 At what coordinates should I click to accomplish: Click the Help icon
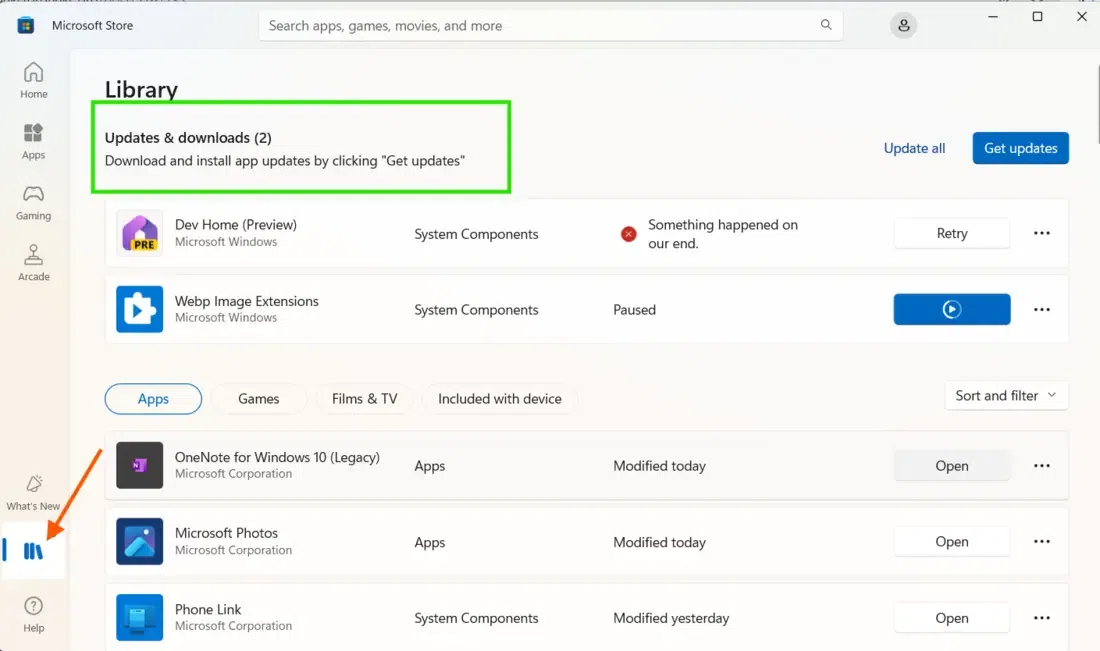pos(33,614)
